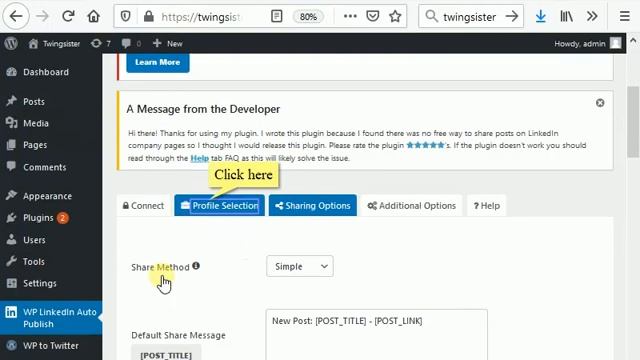The image size is (640, 360).
Task: Show more toolbar tools chevrons
Action: (x=592, y=16)
